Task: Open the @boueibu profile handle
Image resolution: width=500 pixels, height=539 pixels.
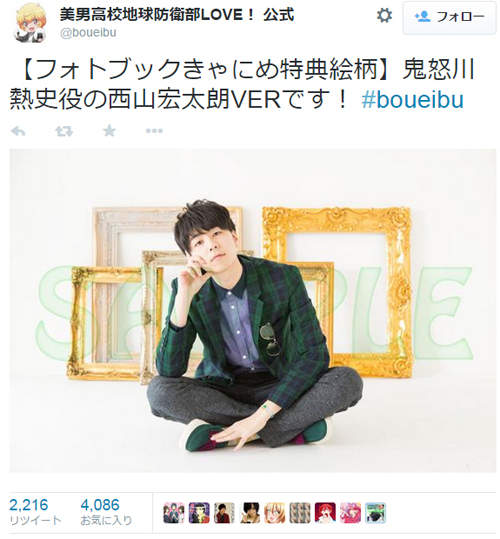Action: coord(88,33)
